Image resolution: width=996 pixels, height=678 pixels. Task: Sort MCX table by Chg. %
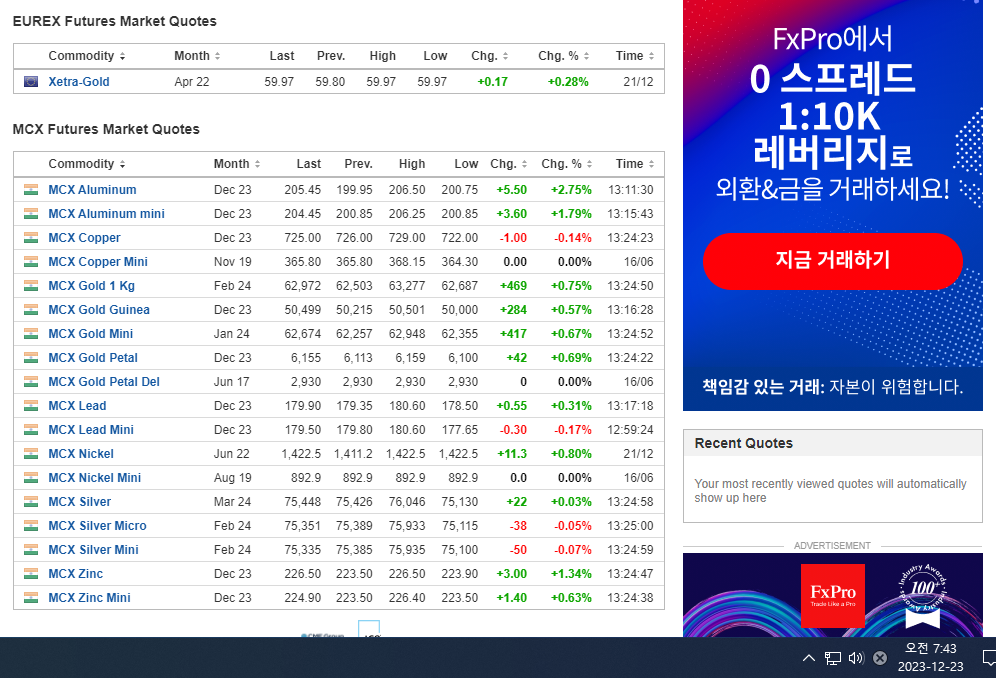click(567, 164)
